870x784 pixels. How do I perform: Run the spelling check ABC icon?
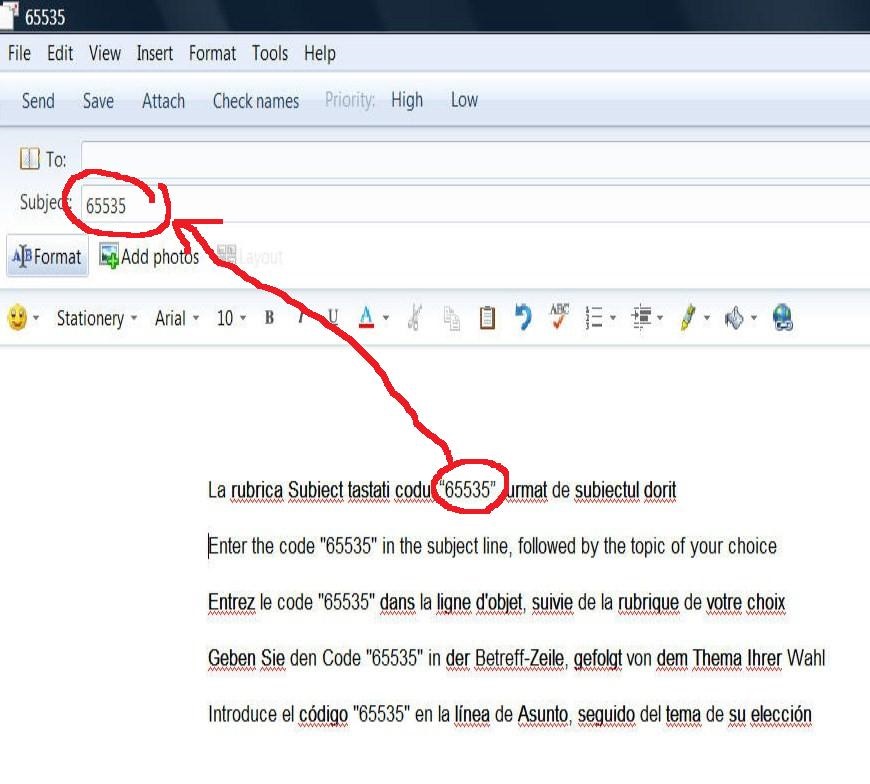click(559, 316)
